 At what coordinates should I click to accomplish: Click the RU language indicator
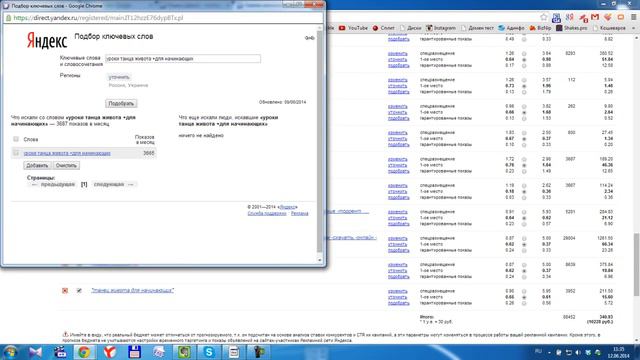(x=538, y=351)
